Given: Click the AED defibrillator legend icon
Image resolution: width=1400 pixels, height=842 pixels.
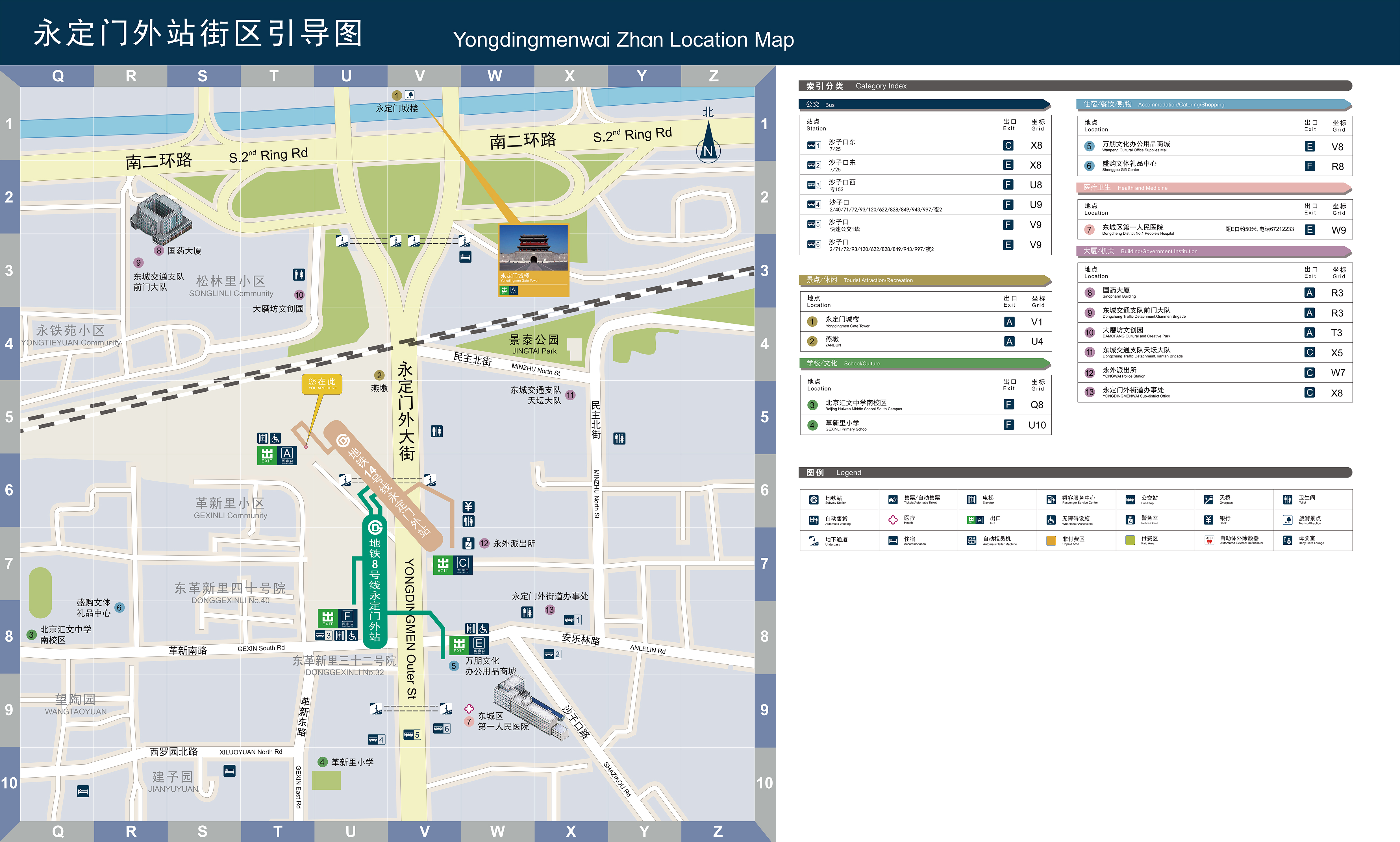Looking at the screenshot, I should (1209, 541).
